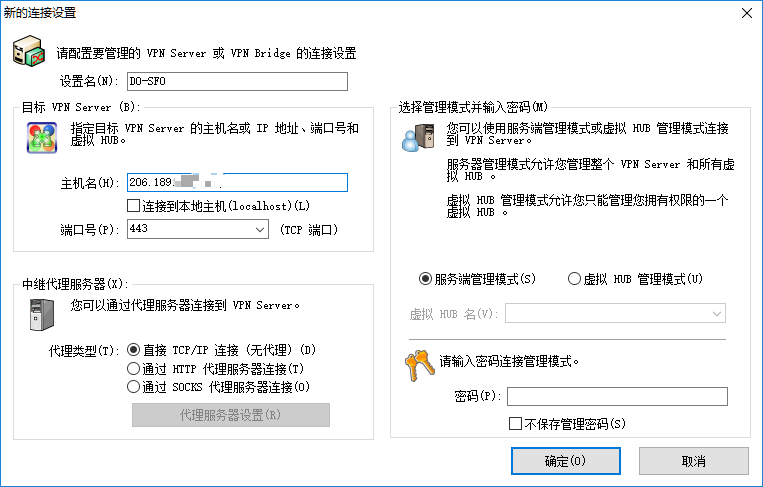The width and height of the screenshot is (763, 487).
Task: Click the target VPN Server globe icon
Action: click(41, 138)
